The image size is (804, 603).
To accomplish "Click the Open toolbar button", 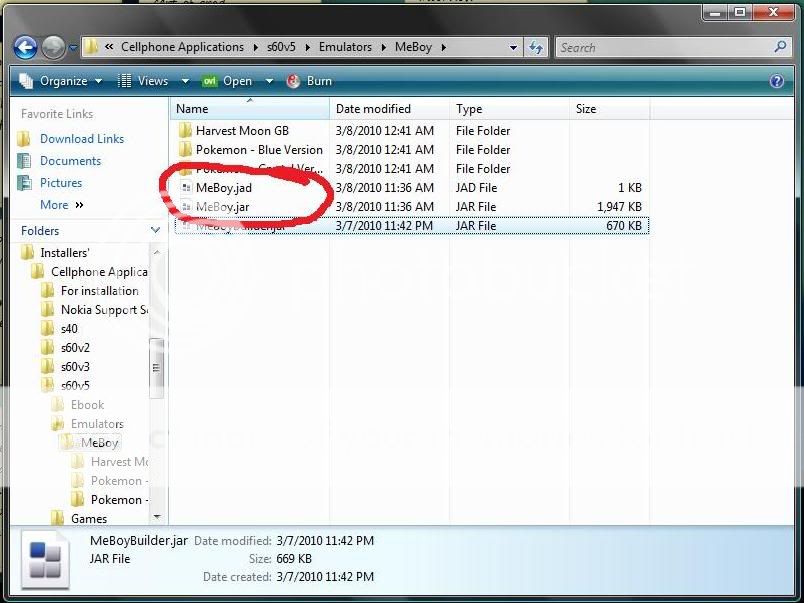I will point(227,81).
